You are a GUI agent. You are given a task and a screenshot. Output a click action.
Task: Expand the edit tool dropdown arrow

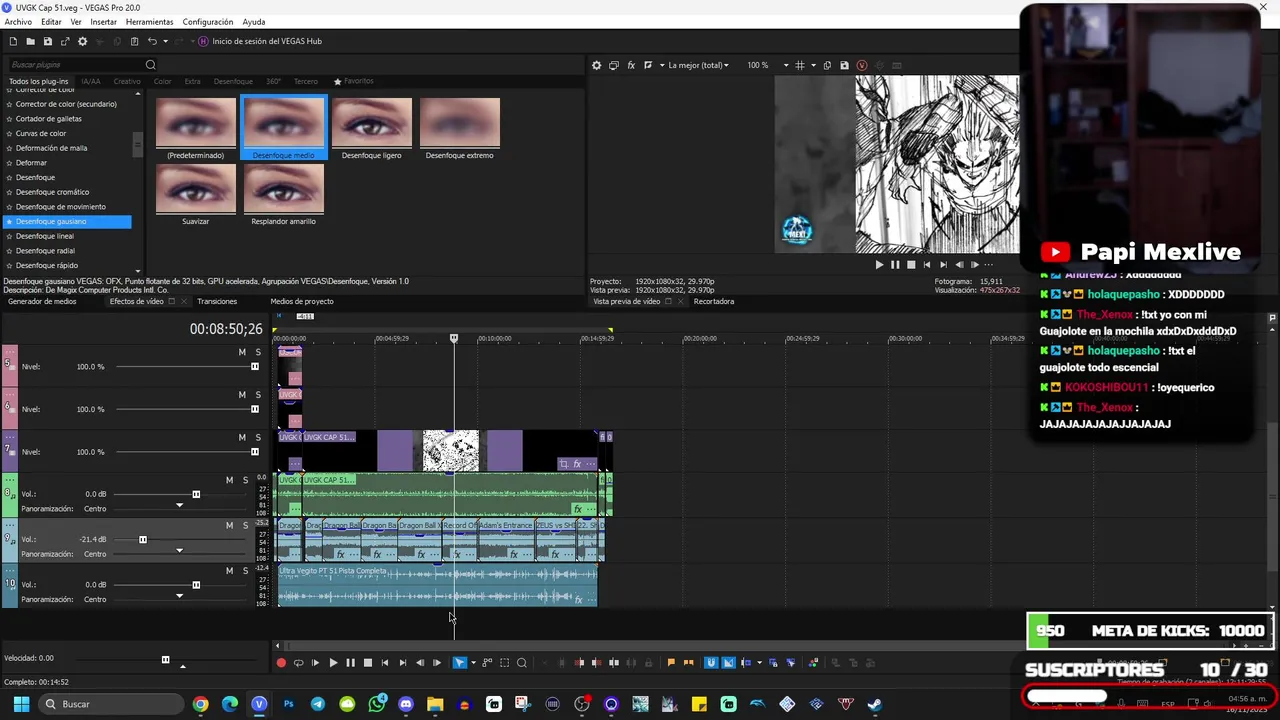473,662
